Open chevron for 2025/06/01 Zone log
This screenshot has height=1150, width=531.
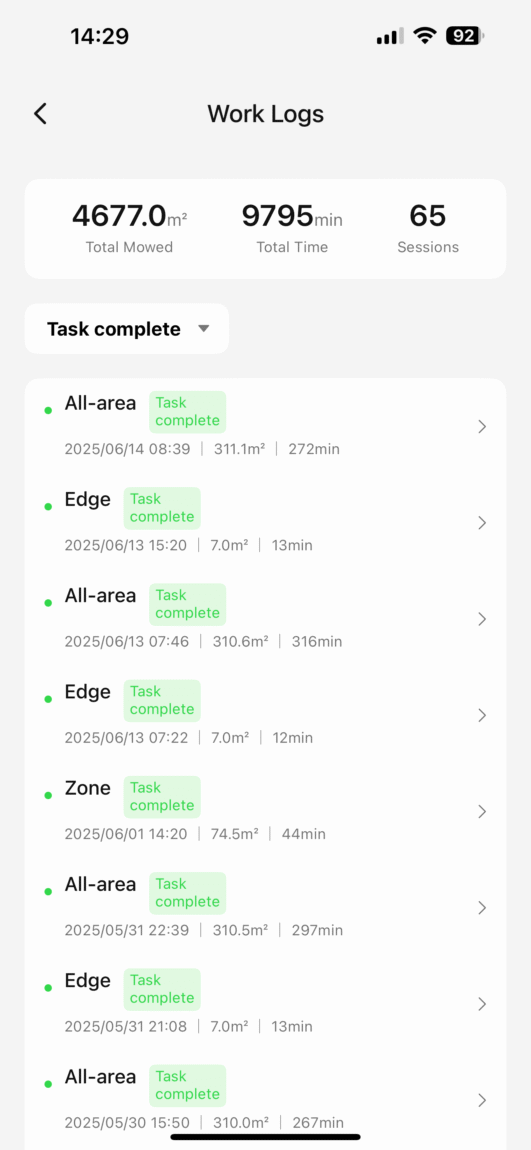(482, 811)
